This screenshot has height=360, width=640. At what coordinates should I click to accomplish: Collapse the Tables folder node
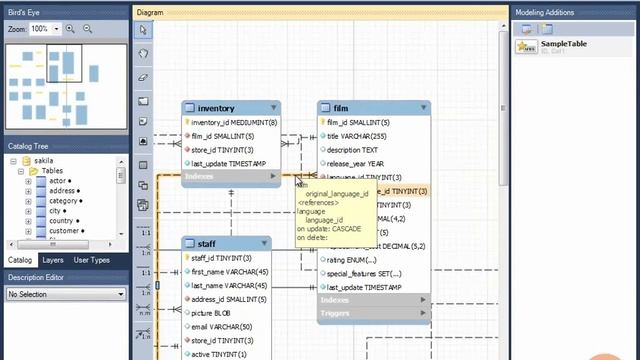click(21, 171)
